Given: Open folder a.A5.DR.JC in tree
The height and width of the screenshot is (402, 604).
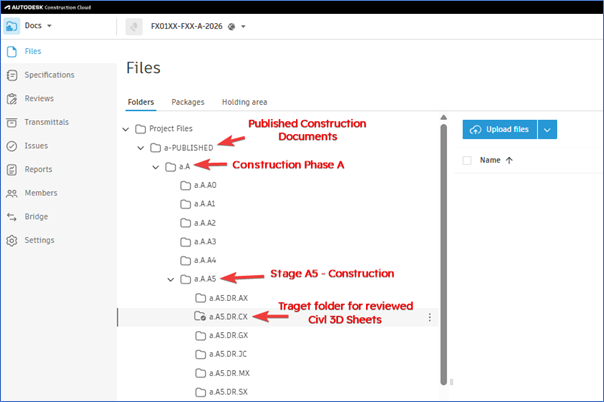Looking at the screenshot, I should pos(228,354).
